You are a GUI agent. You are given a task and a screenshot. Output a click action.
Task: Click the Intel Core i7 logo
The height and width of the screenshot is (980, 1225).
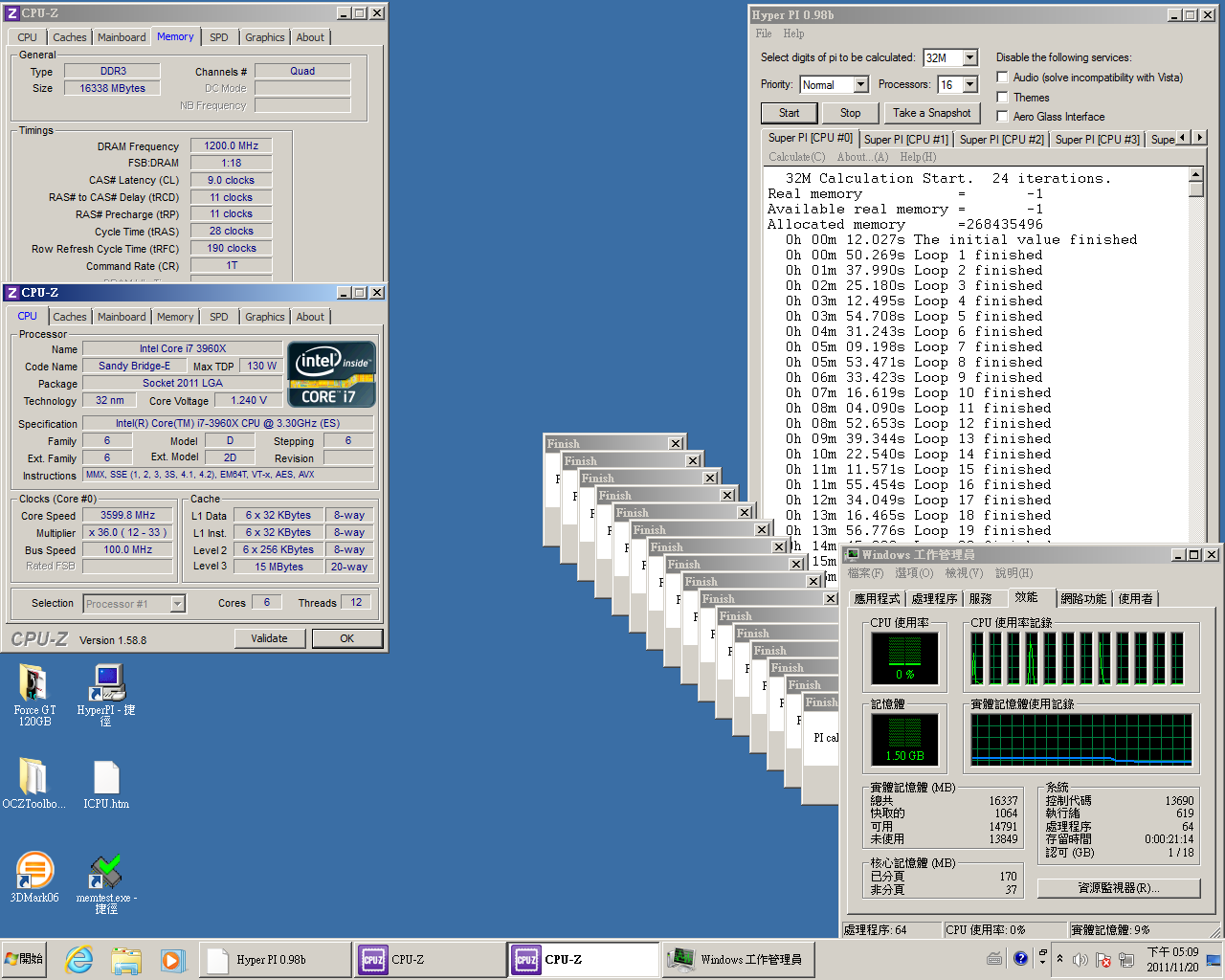331,374
